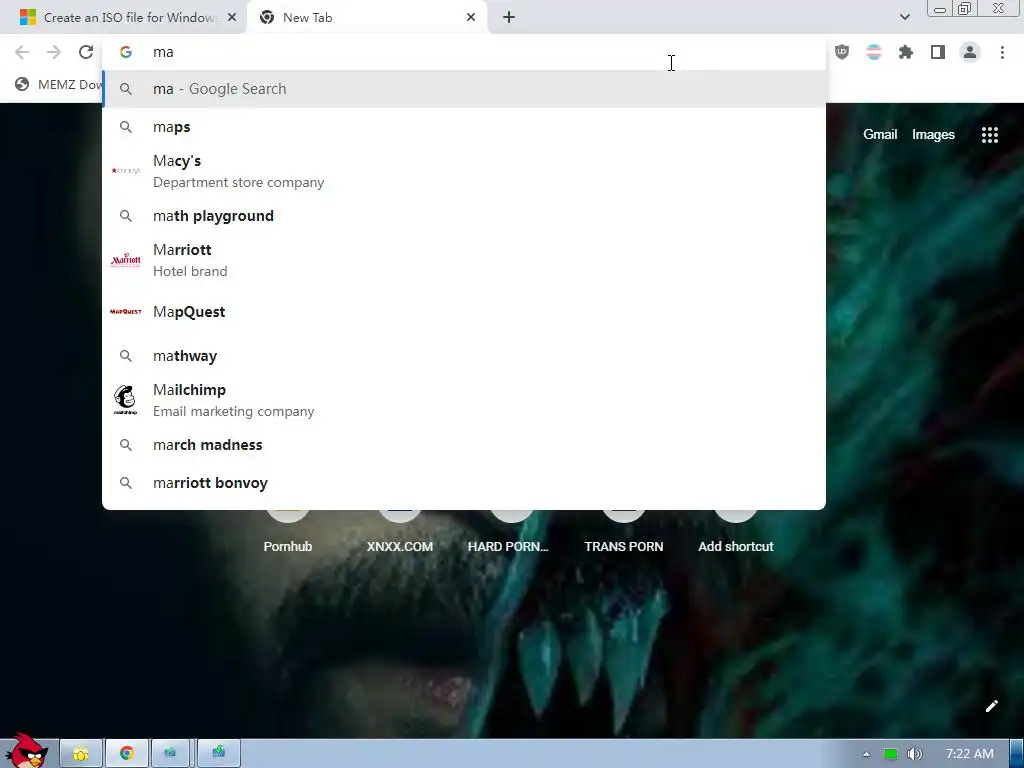1024x768 pixels.
Task: Open a new tab with plus button
Action: [x=509, y=18]
